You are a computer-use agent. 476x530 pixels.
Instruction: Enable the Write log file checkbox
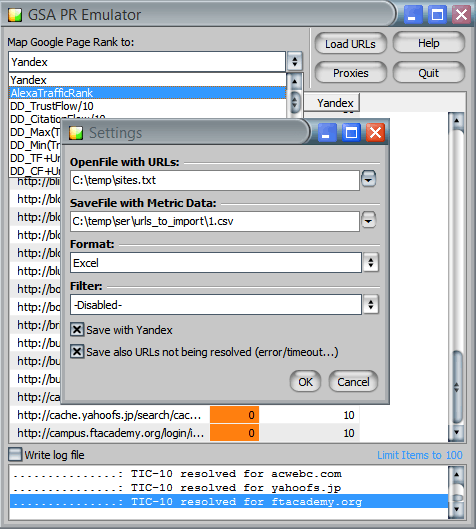15,454
